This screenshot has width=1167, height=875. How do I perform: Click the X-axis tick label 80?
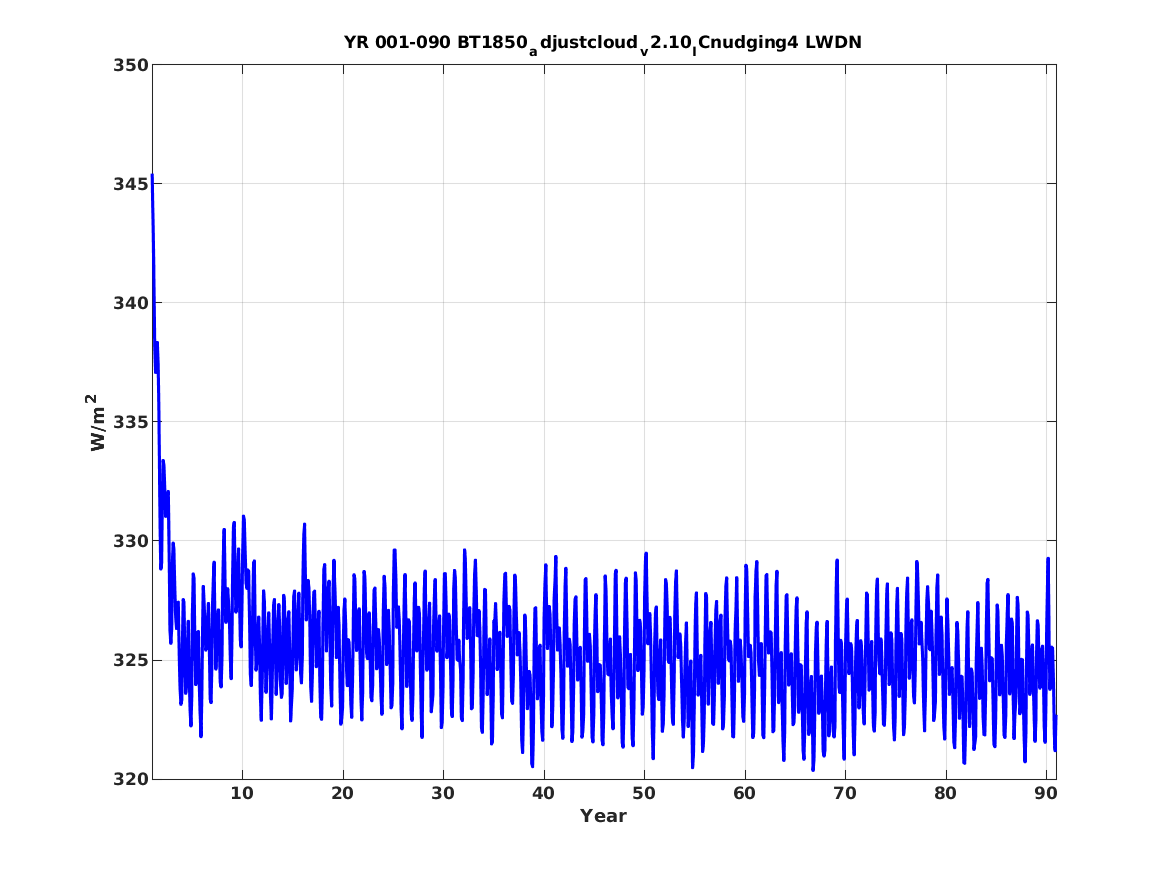[945, 793]
